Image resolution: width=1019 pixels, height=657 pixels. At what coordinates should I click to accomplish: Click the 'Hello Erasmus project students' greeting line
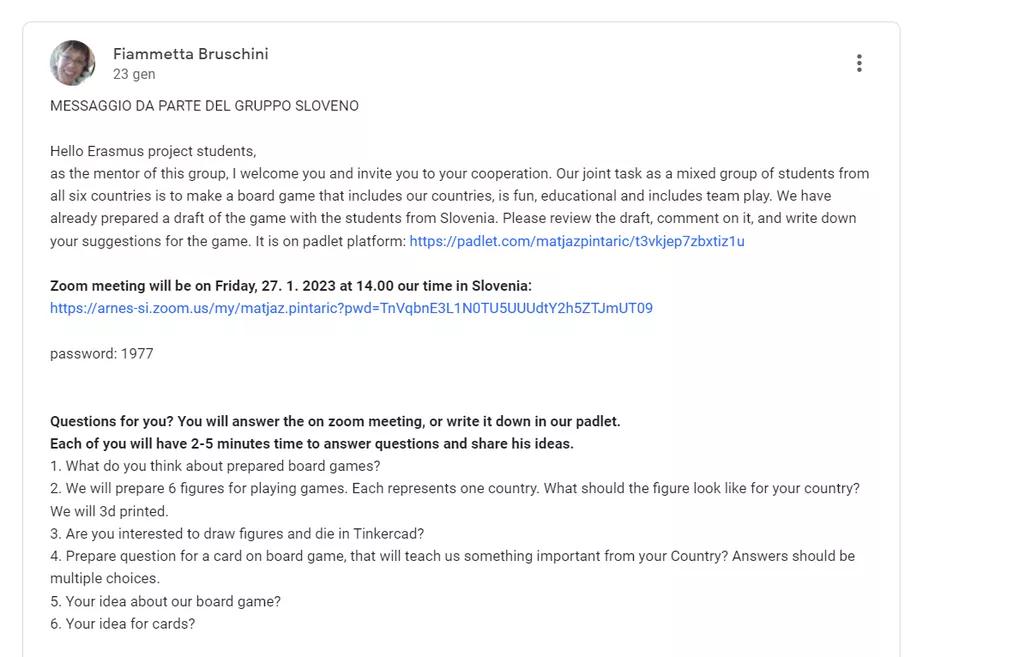pos(153,151)
